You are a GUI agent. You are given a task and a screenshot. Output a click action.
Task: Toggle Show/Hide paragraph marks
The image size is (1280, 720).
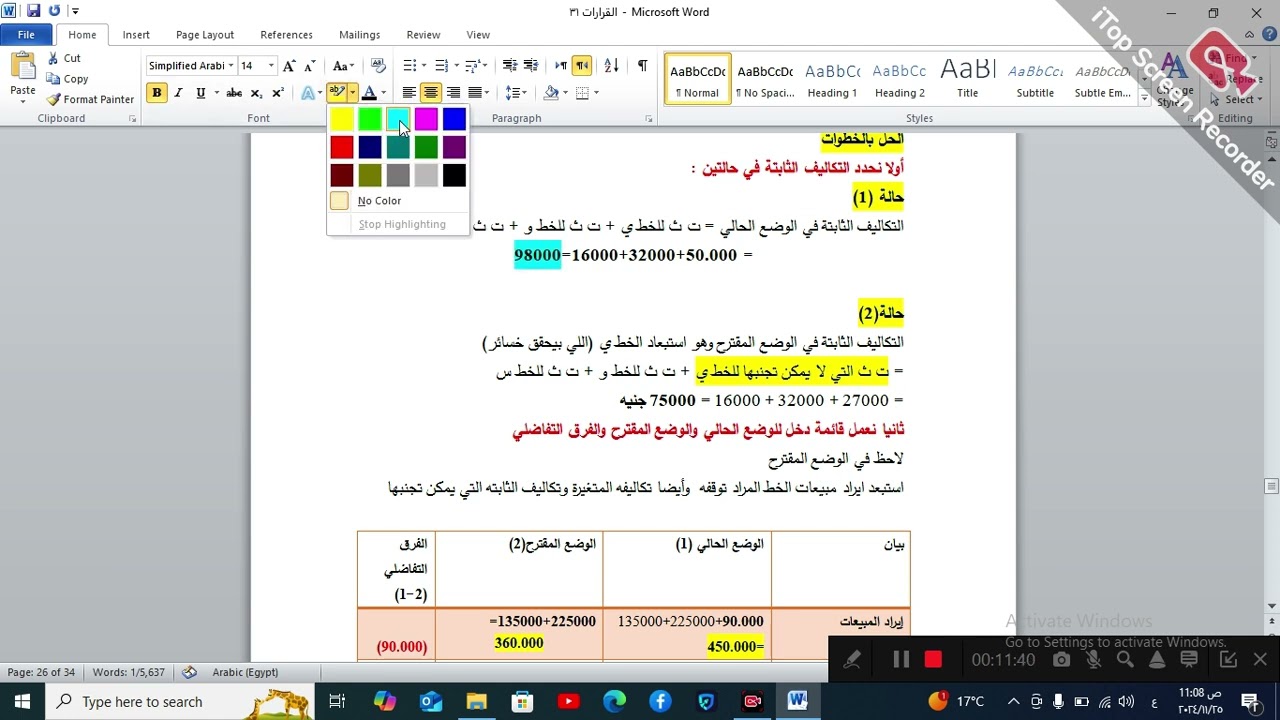(x=642, y=66)
